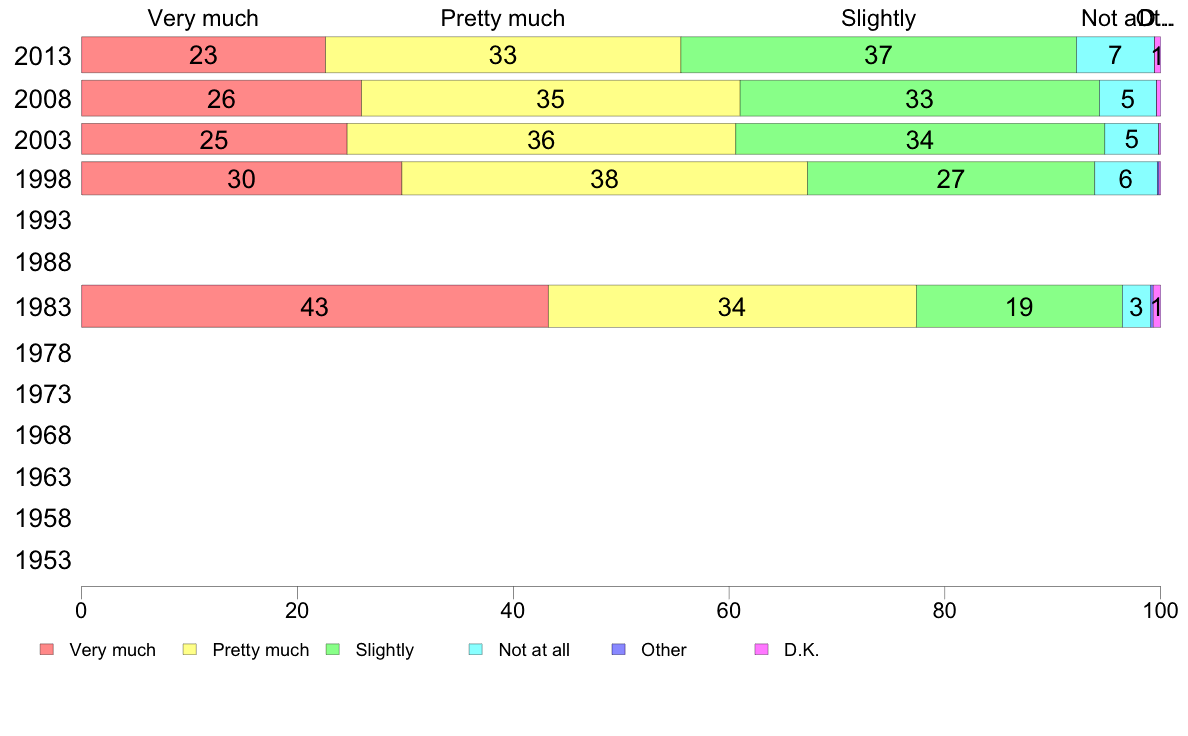Click the blue Other legend swatch
1188x736 pixels.
pyautogui.click(x=619, y=650)
